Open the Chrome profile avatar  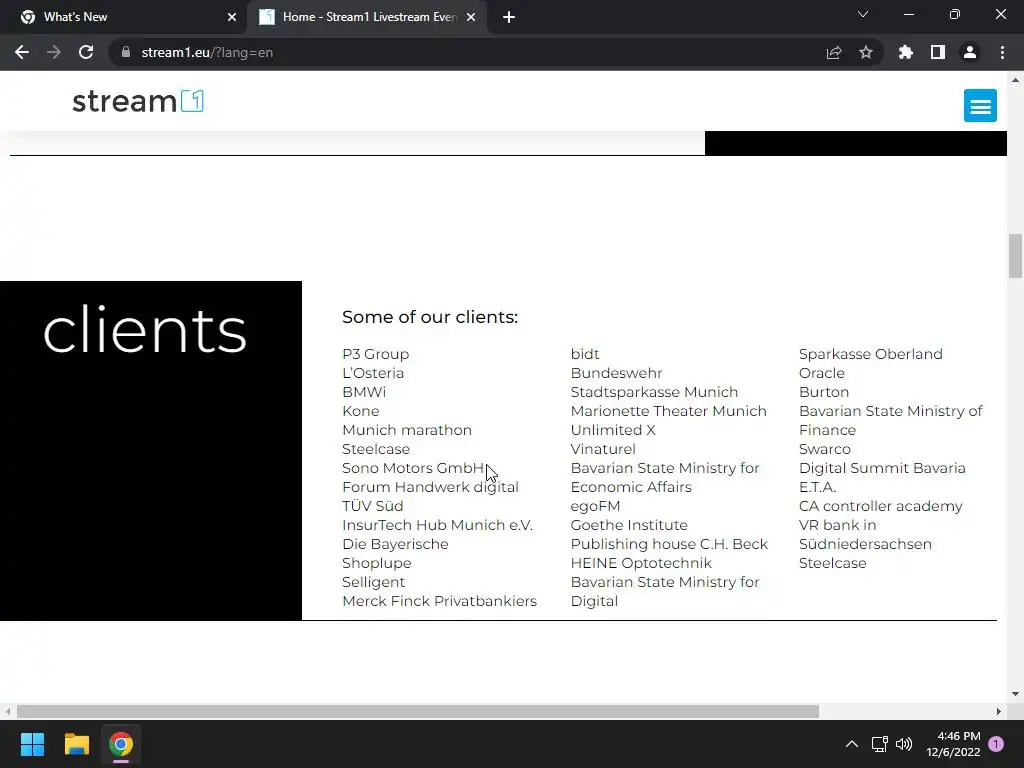pyautogui.click(x=969, y=52)
